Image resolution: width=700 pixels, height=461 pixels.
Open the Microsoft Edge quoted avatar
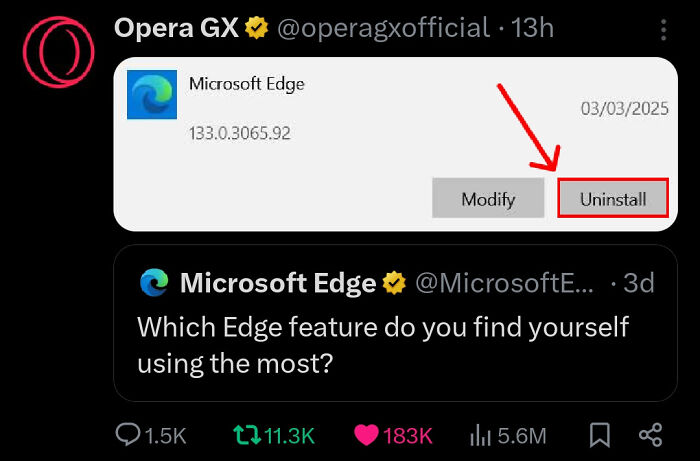[154, 283]
